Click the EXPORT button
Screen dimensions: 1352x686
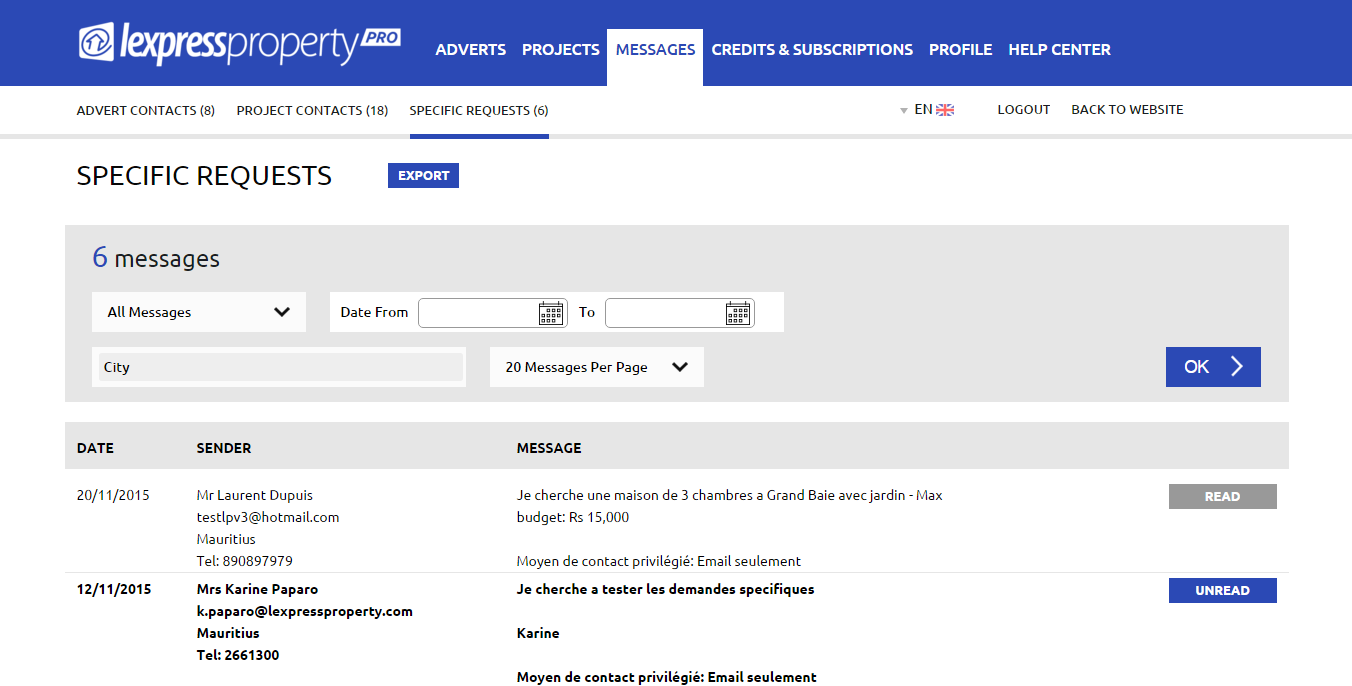(x=423, y=175)
